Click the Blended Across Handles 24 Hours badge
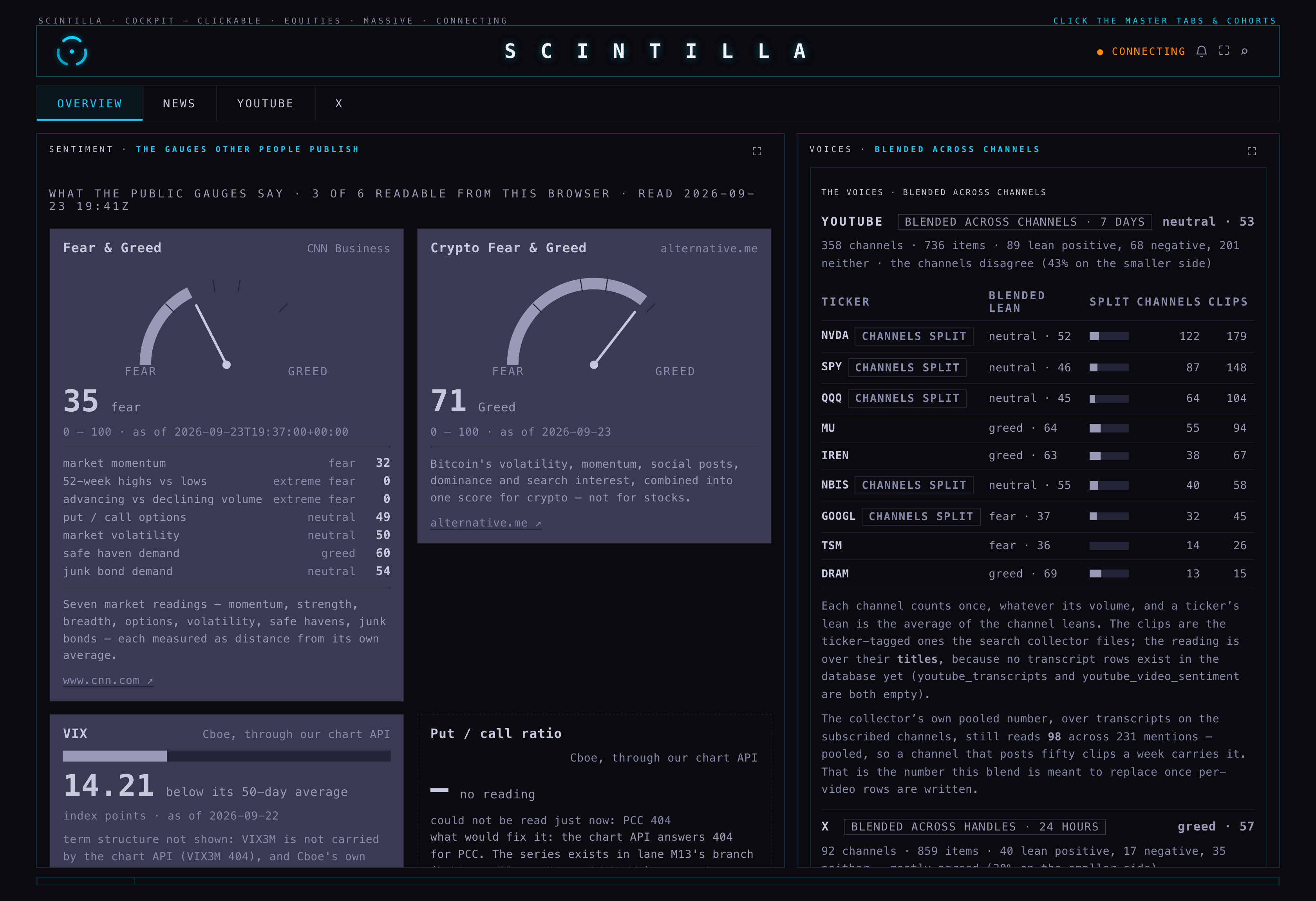1316x901 pixels. coord(974,827)
